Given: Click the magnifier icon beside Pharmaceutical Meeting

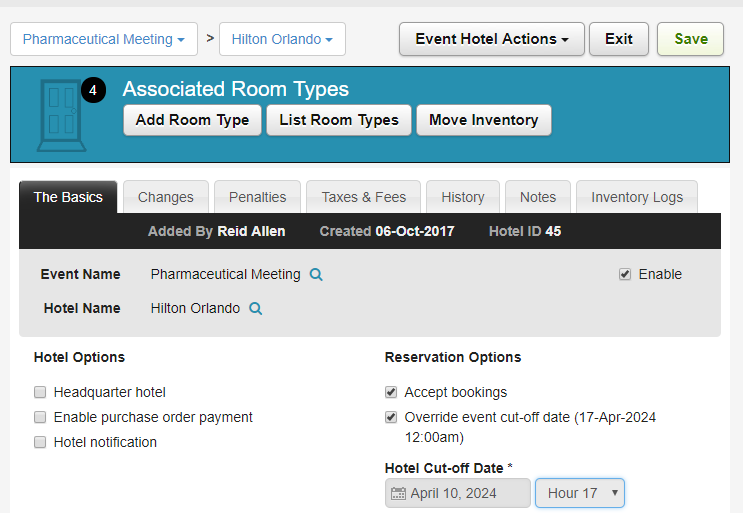Looking at the screenshot, I should (x=316, y=275).
